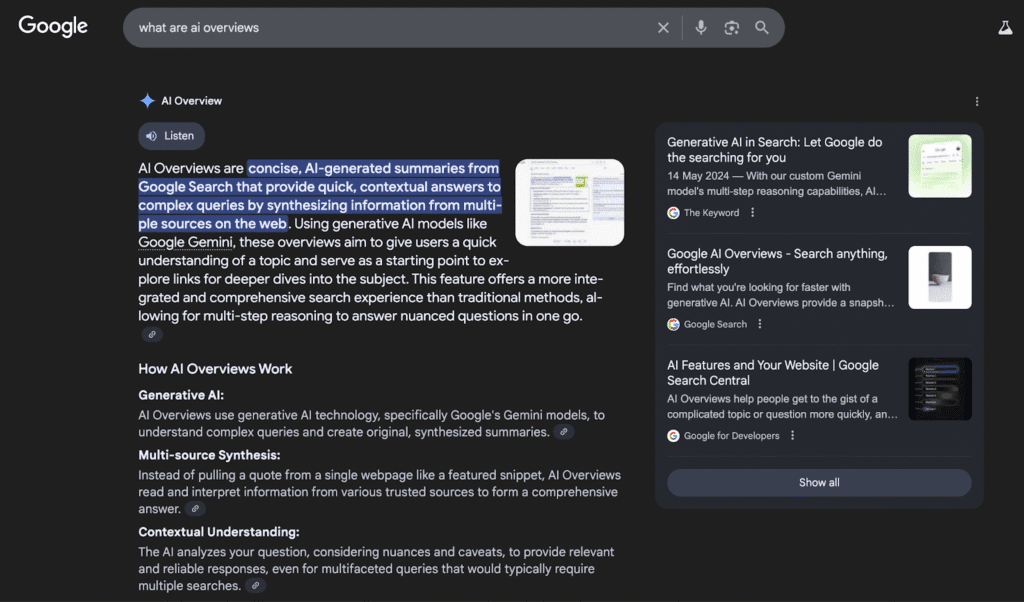Follow the Google Gemini underlined link
Image resolution: width=1024 pixels, height=602 pixels.
tap(185, 242)
